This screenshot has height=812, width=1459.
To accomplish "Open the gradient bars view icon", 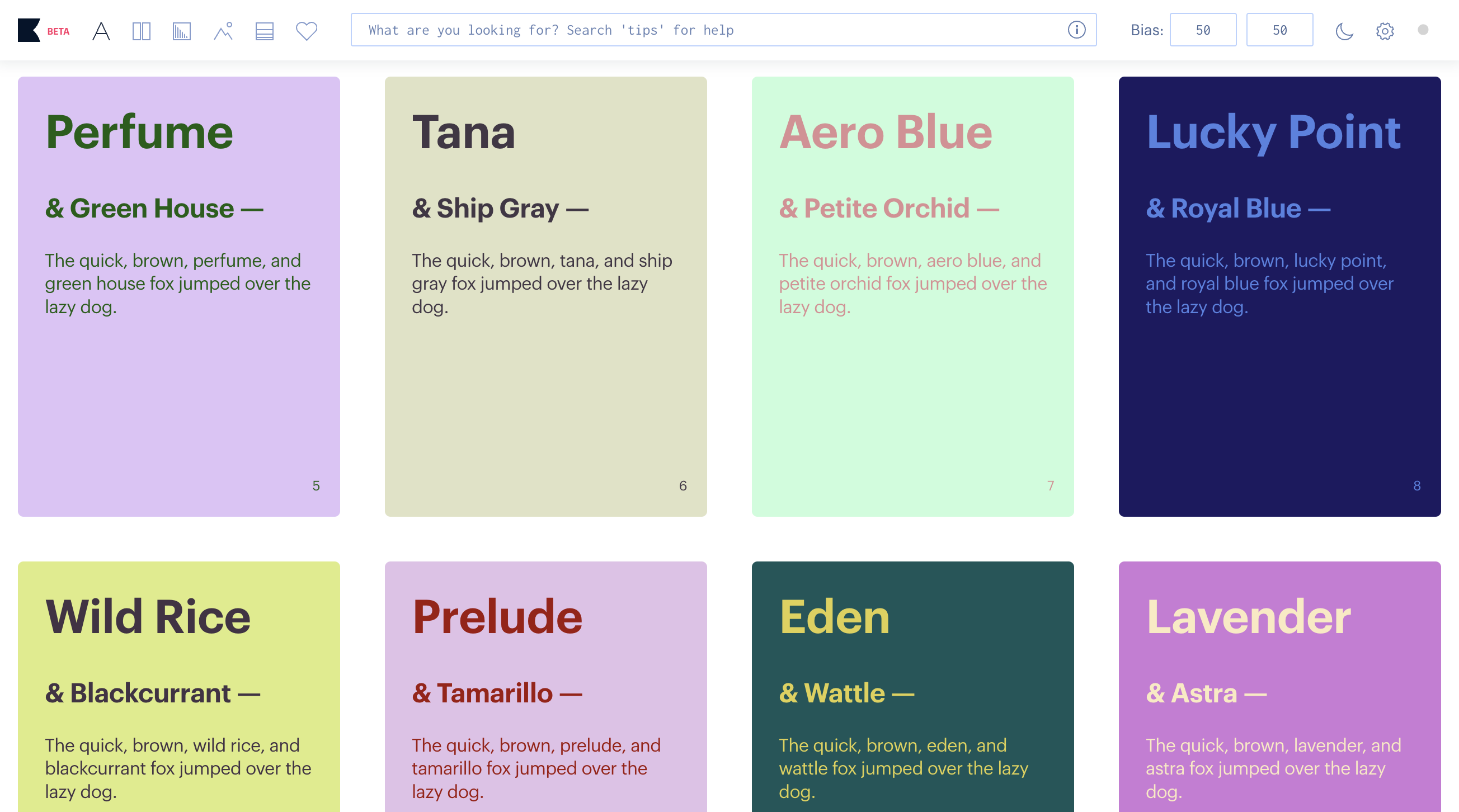I will [181, 31].
